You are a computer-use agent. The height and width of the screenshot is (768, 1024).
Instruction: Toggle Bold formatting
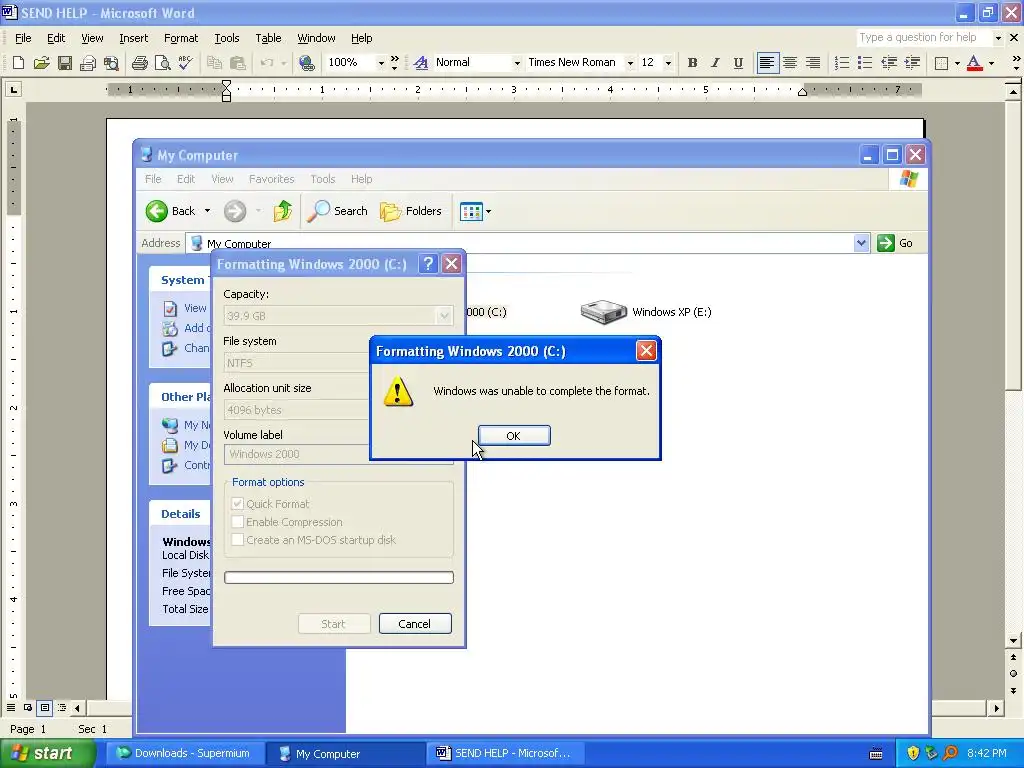click(692, 63)
